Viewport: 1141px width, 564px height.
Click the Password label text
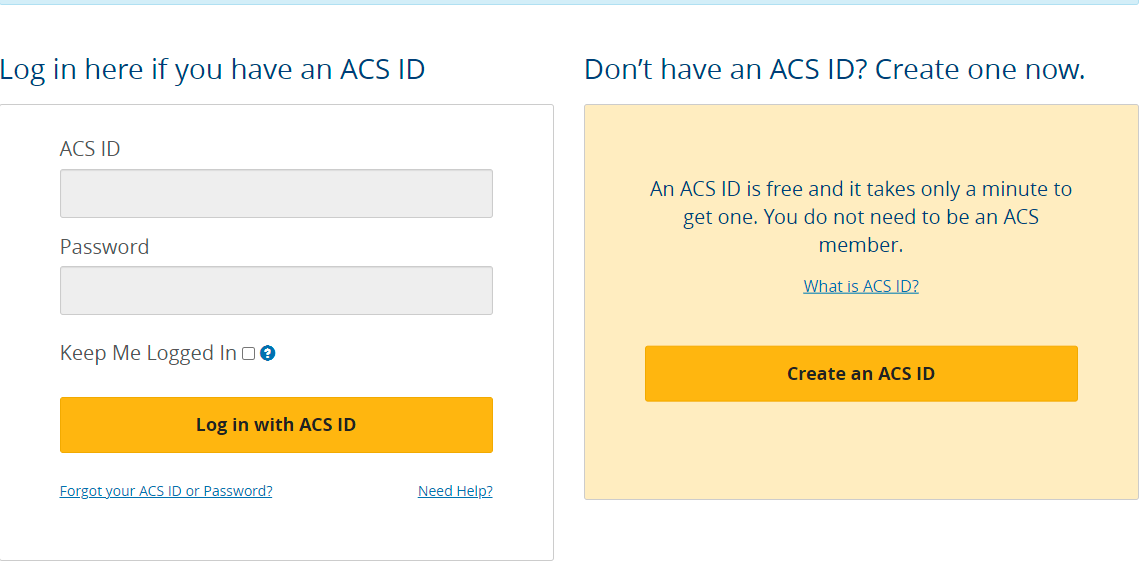click(104, 247)
